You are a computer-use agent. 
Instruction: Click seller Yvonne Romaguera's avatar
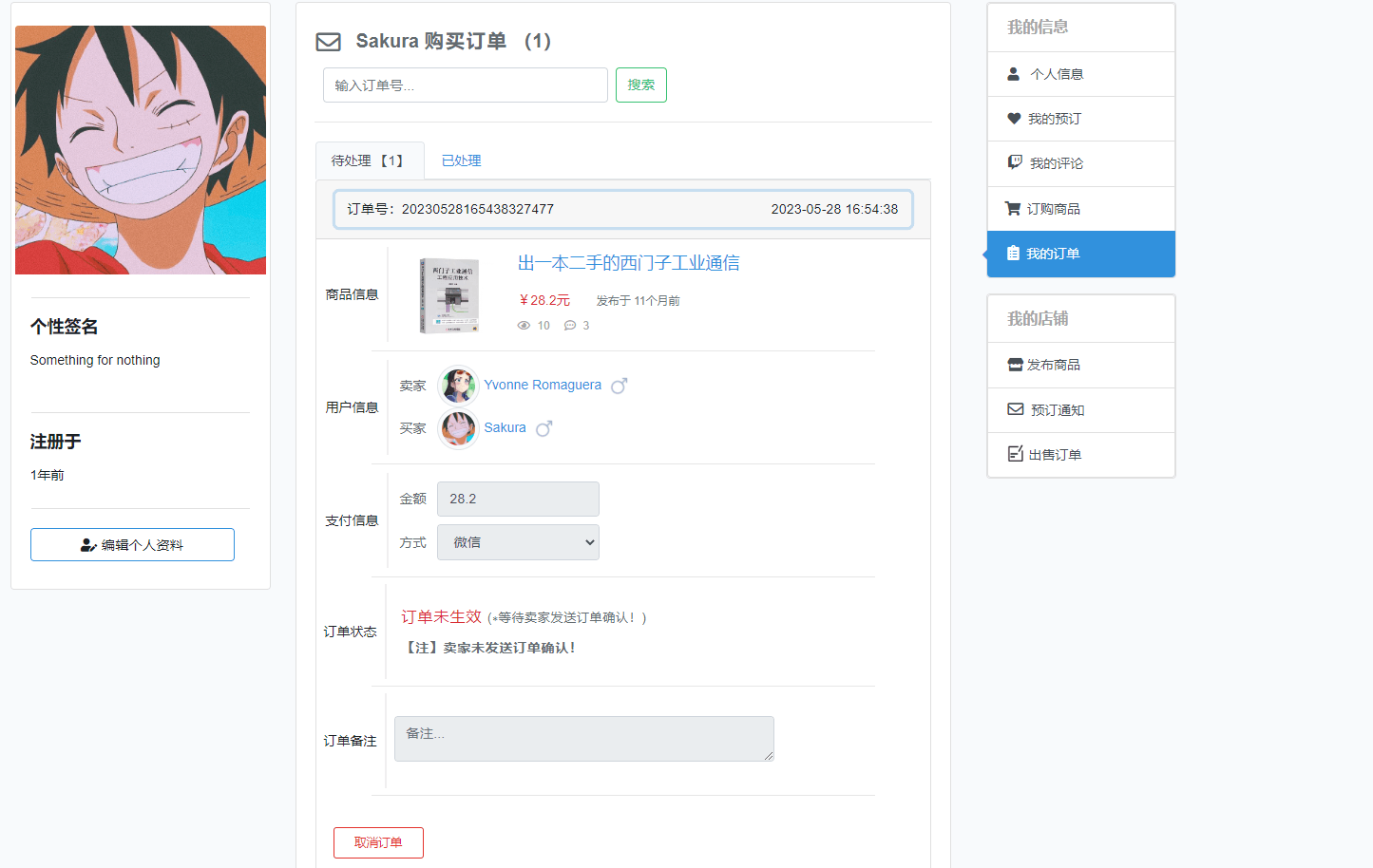tap(458, 386)
